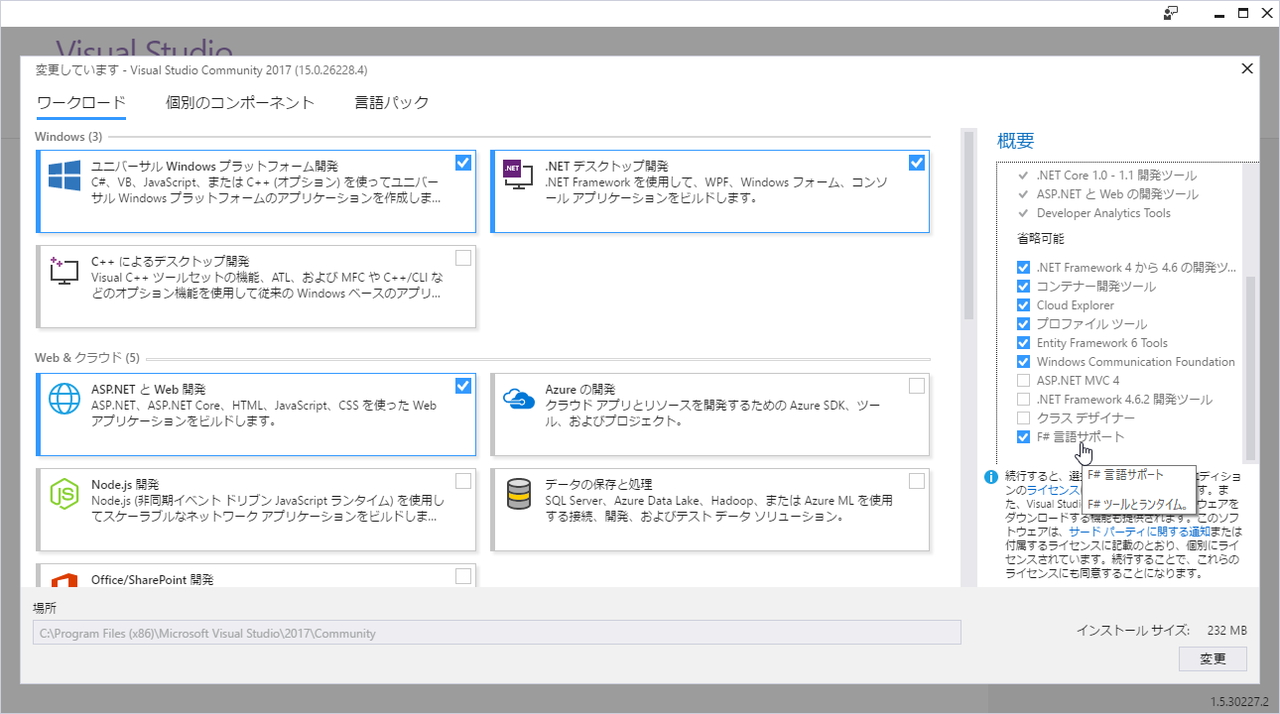The width and height of the screenshot is (1280, 714).
Task: Open the 言語パック tab
Action: point(391,102)
